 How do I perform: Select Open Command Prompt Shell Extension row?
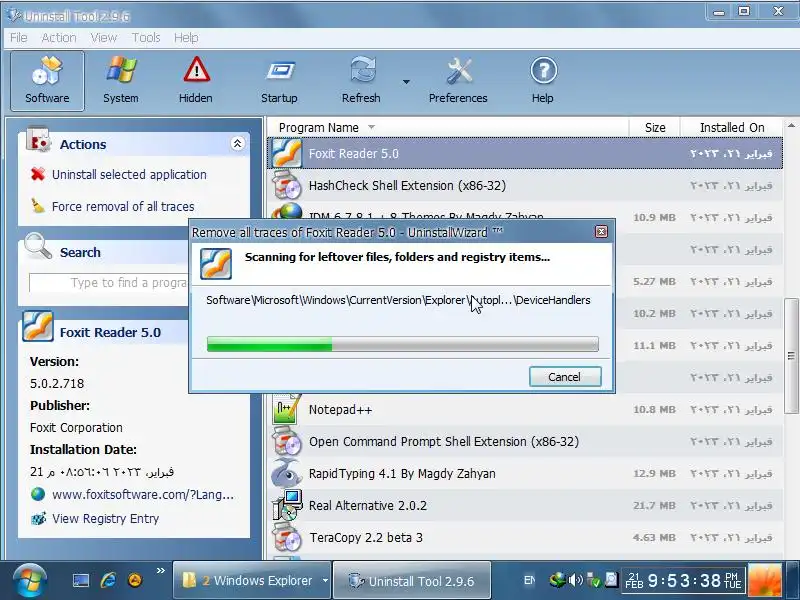tap(524, 442)
